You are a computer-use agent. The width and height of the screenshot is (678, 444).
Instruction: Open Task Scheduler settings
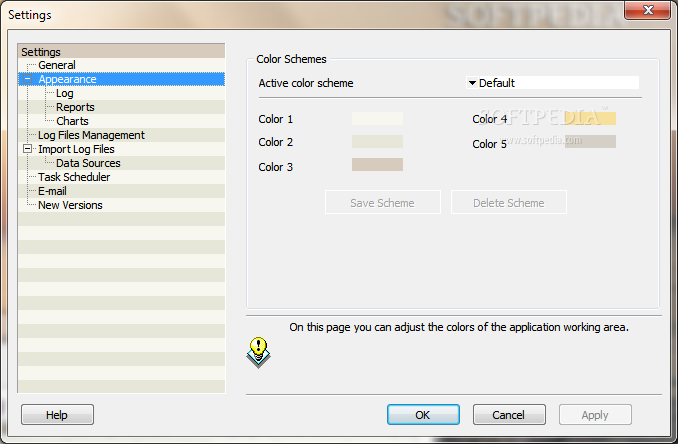pos(74,177)
